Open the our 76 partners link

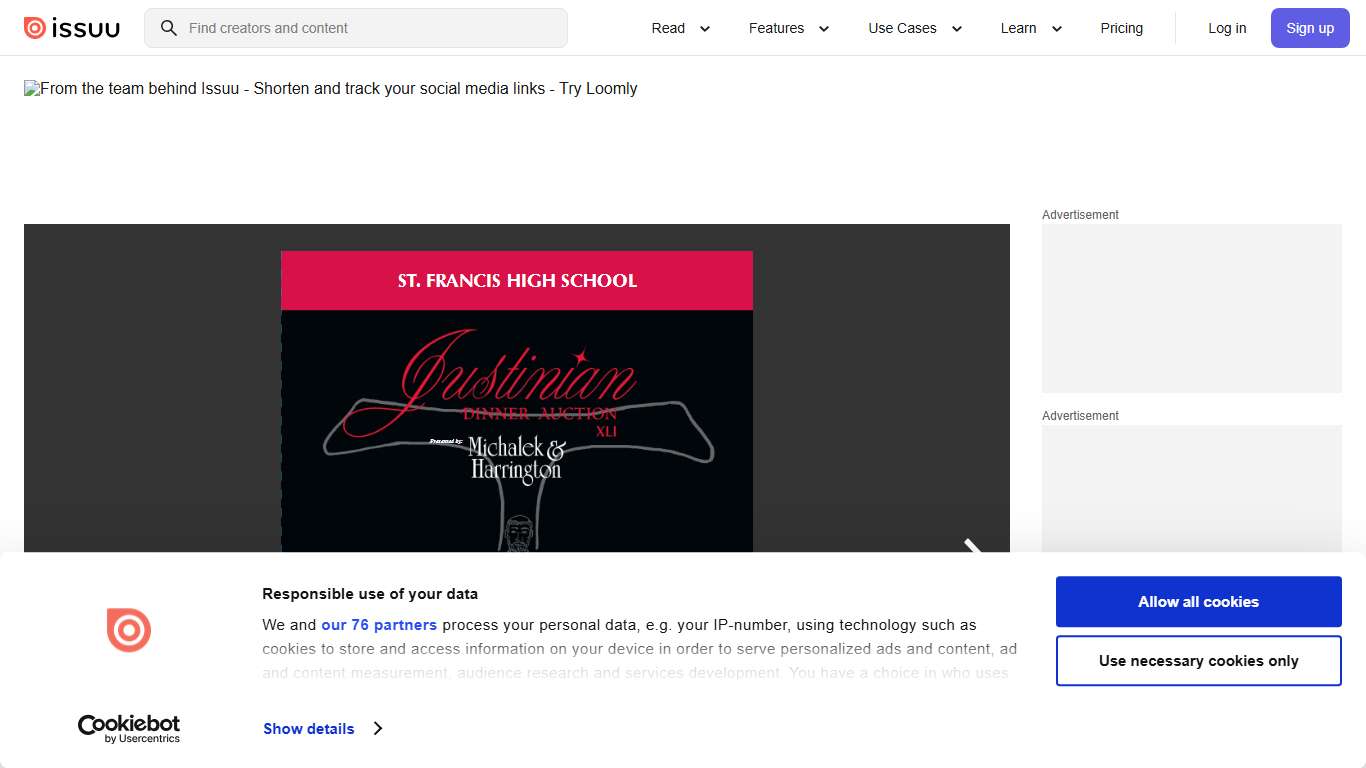click(379, 624)
